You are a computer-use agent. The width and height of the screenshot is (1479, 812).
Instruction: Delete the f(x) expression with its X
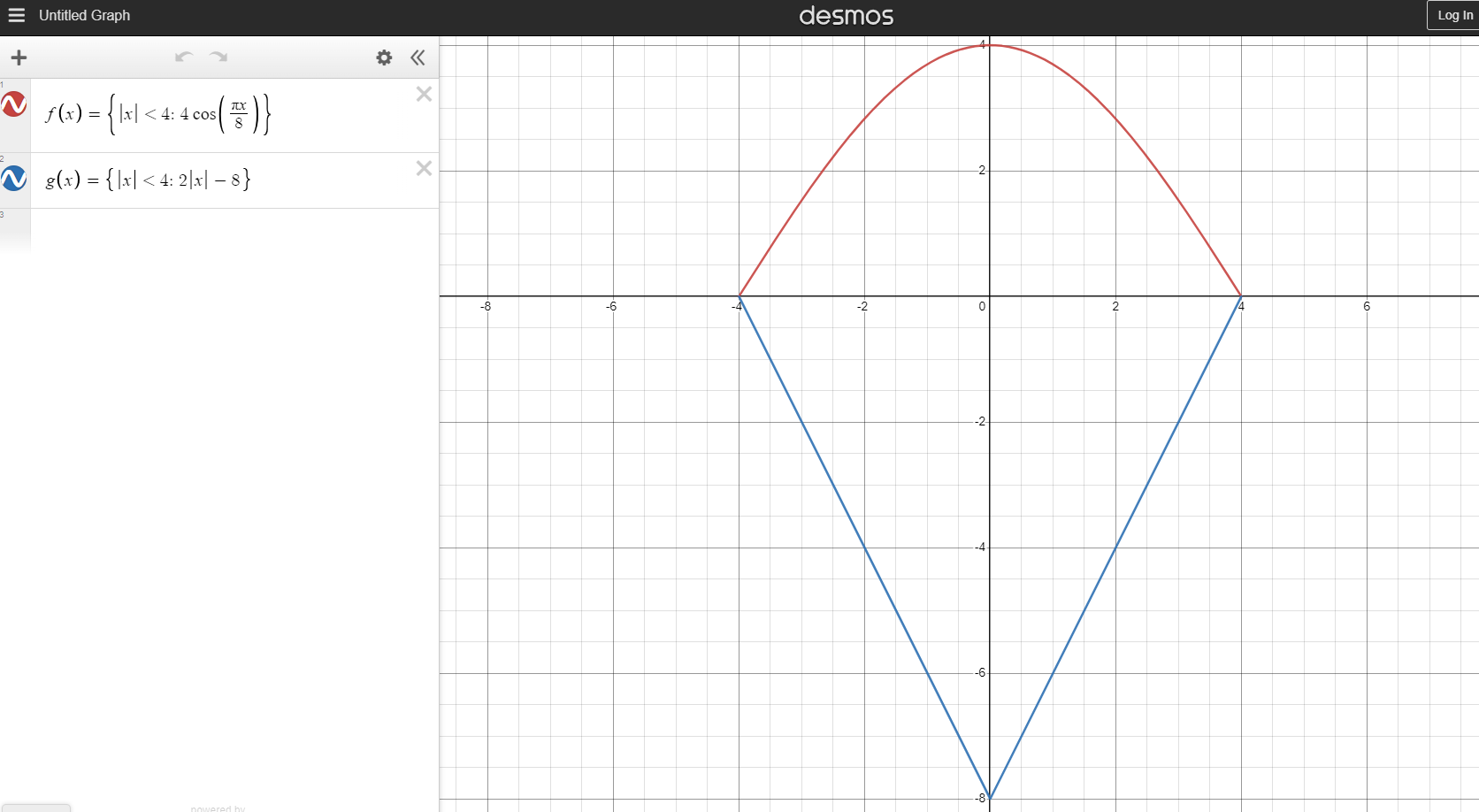click(424, 94)
